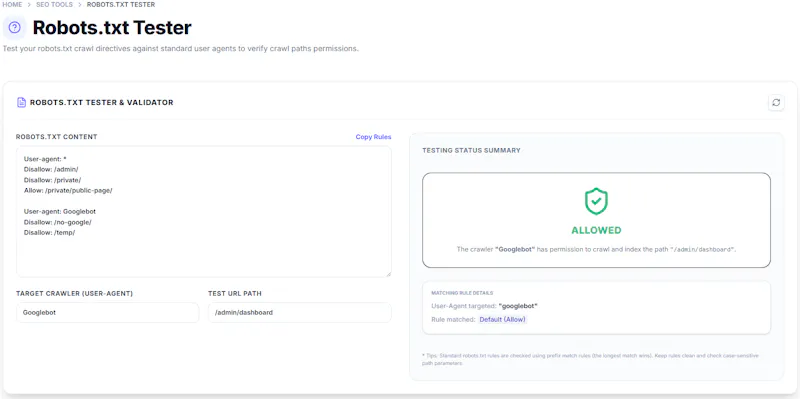Click ROBOTS.TXT TESTER breadcrumb item
Screen dimensions: 800x399
point(121,5)
